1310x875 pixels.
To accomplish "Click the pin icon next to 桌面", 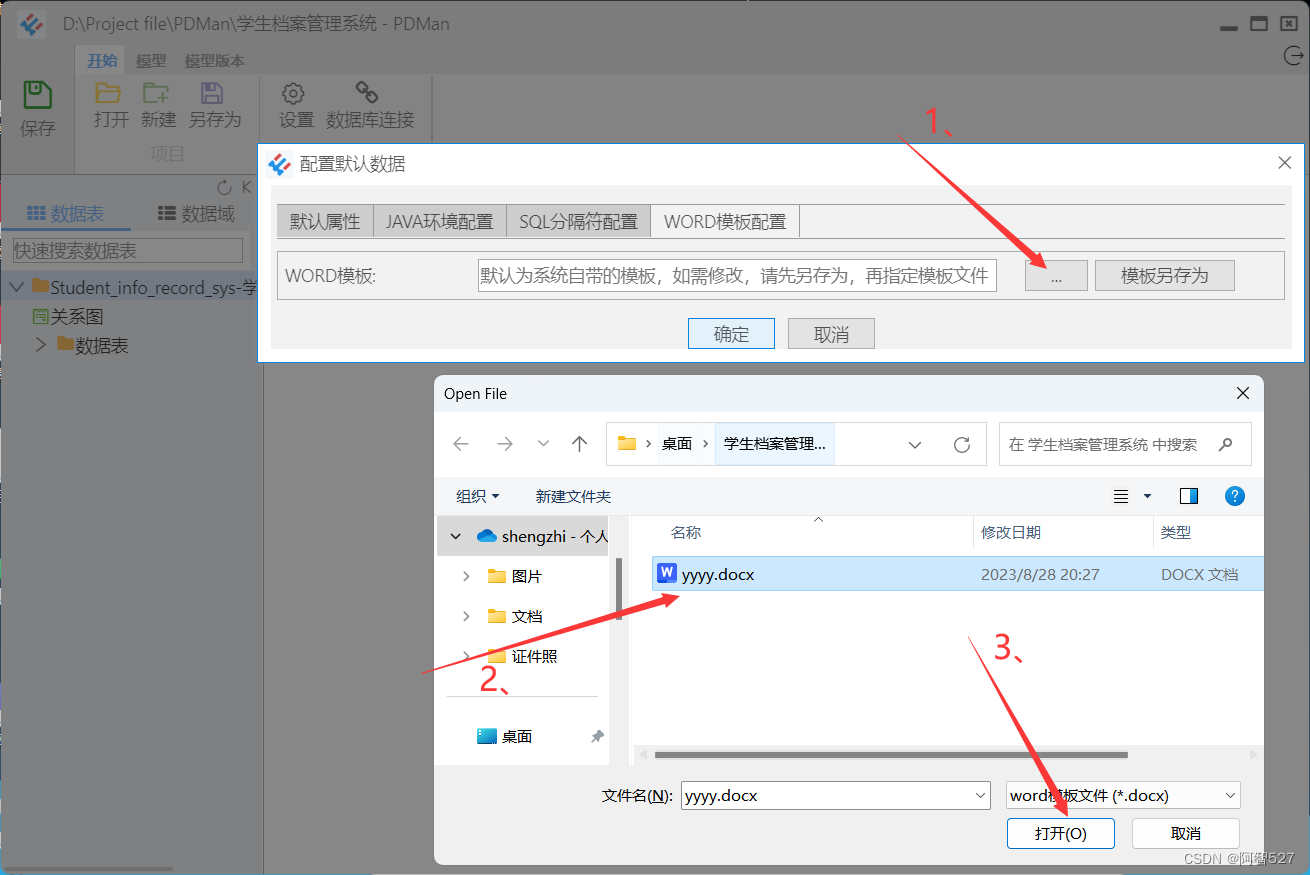I will pos(596,735).
